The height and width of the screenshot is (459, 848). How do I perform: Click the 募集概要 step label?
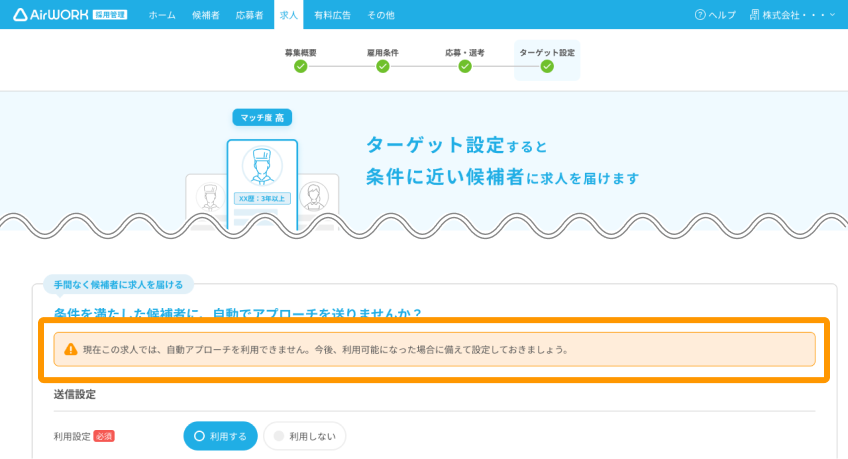click(301, 52)
